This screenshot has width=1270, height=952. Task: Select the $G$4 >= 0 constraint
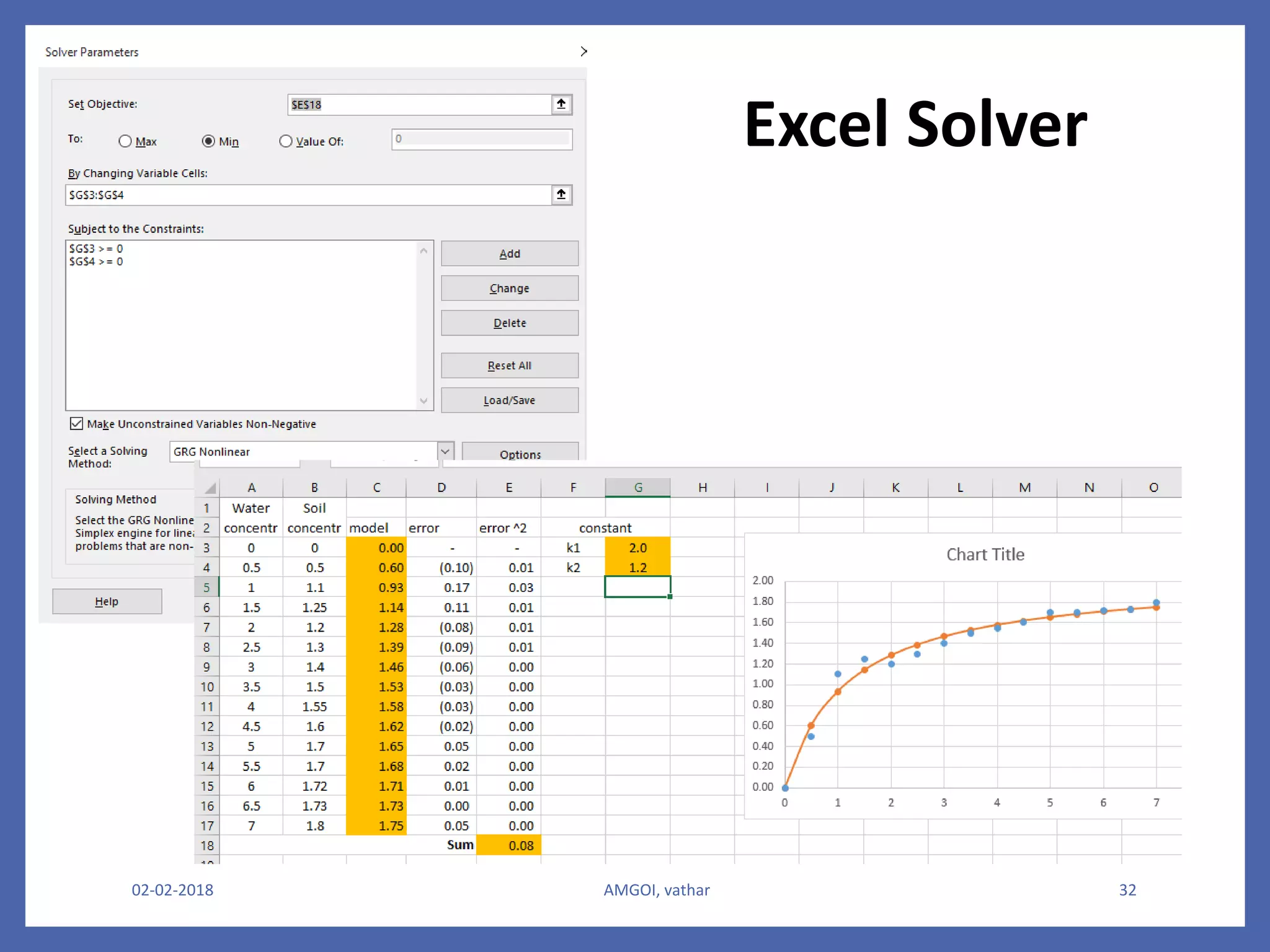[x=96, y=262]
